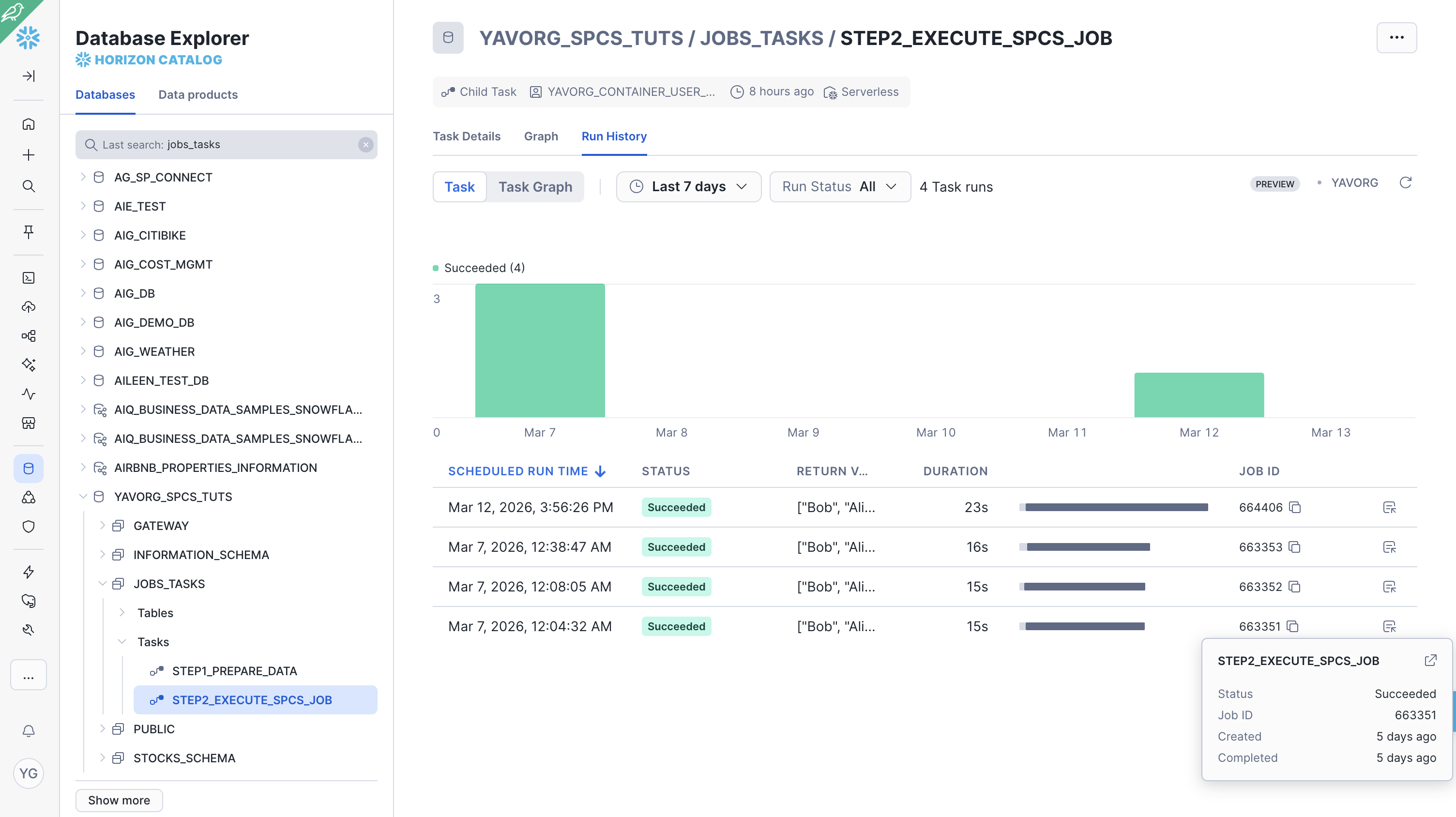The image size is (1456, 817).
Task: Select STEP1_PREPARE_DATA task in tree
Action: 234,671
